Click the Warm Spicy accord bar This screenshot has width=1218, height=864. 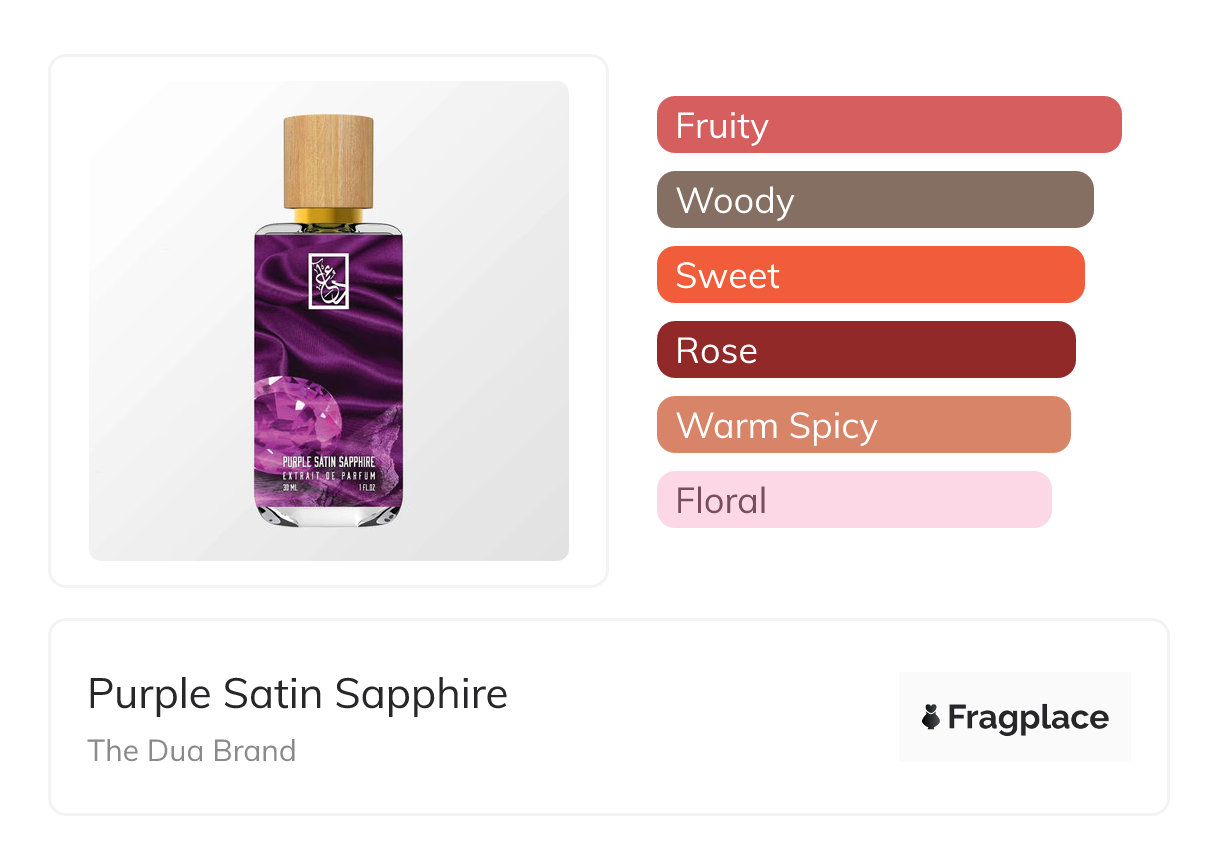pos(863,425)
